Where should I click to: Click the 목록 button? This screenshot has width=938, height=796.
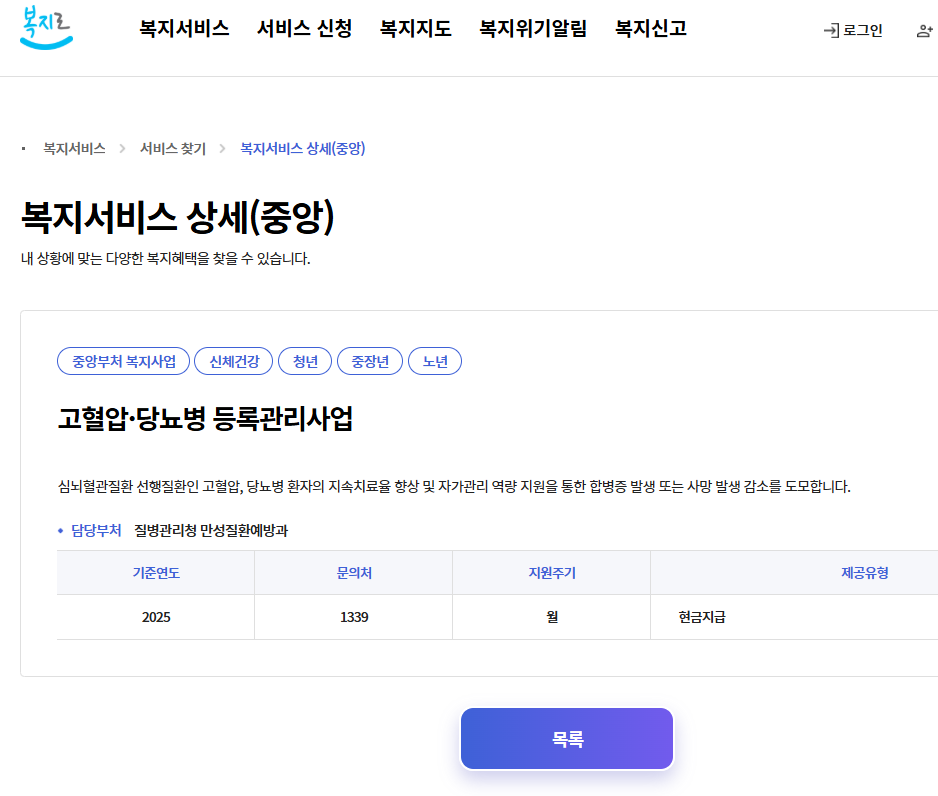click(x=567, y=739)
